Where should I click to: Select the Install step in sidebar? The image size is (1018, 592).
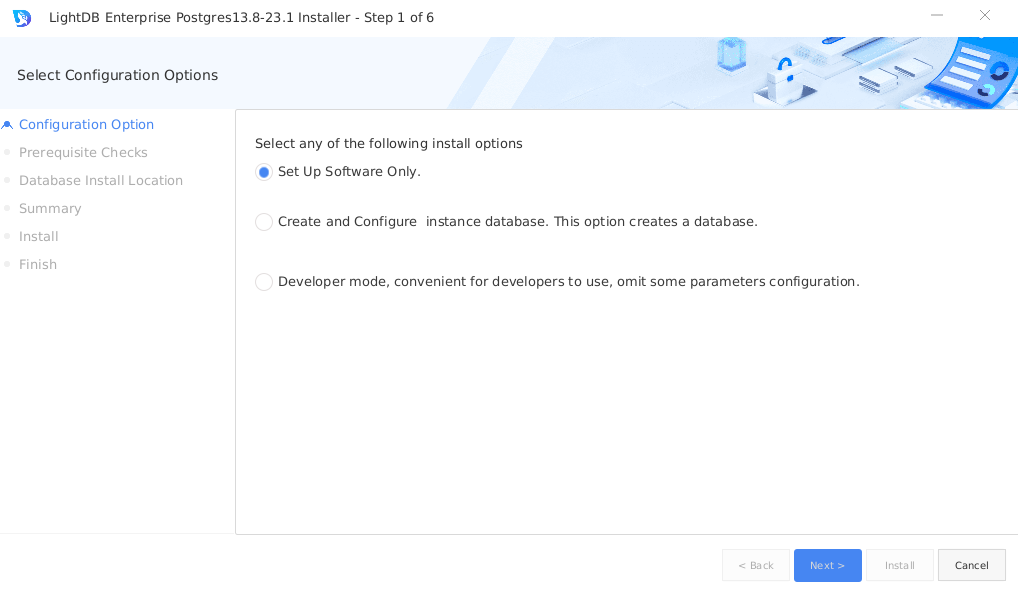38,236
